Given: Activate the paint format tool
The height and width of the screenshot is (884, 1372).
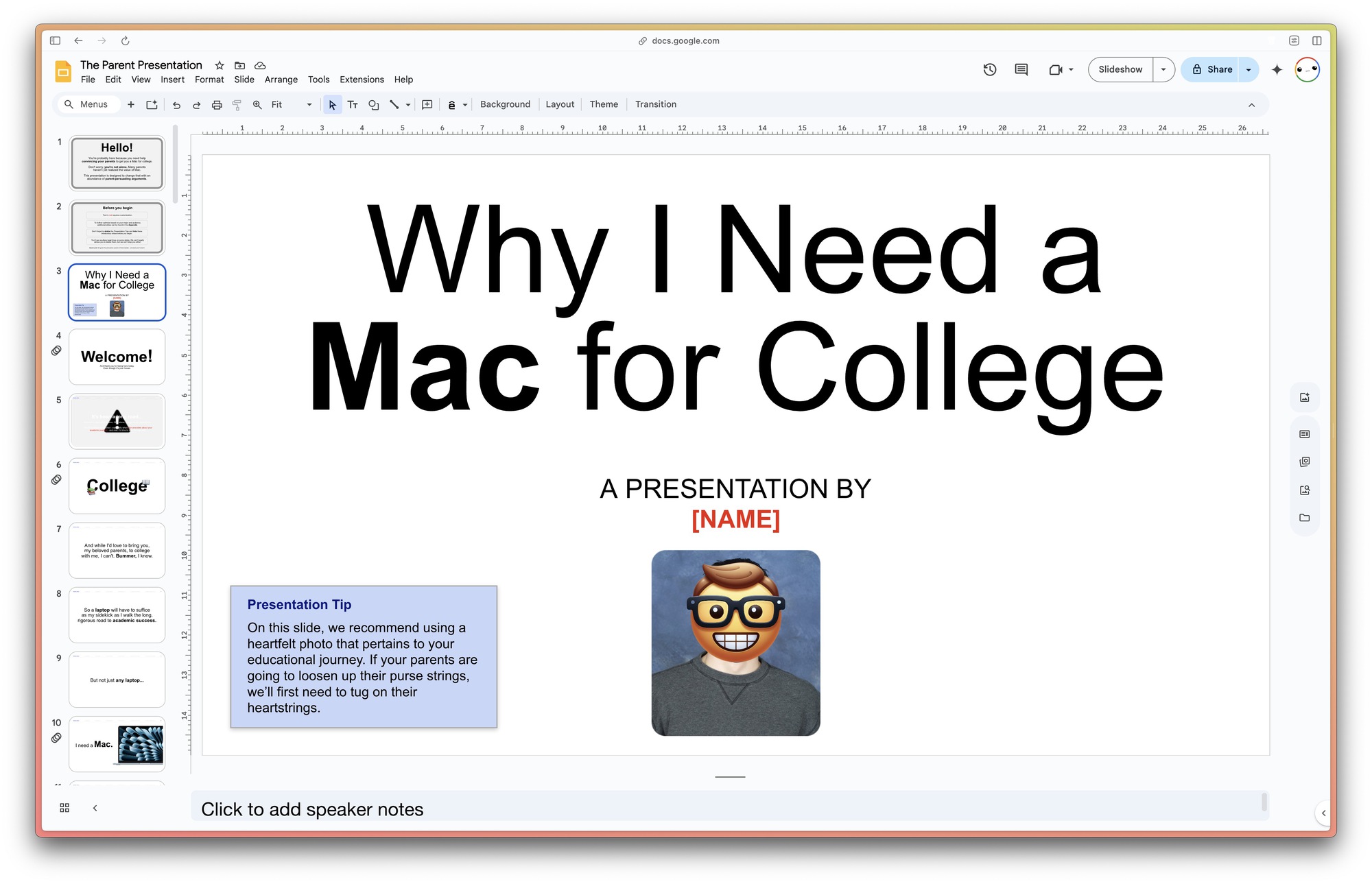Looking at the screenshot, I should tap(237, 105).
